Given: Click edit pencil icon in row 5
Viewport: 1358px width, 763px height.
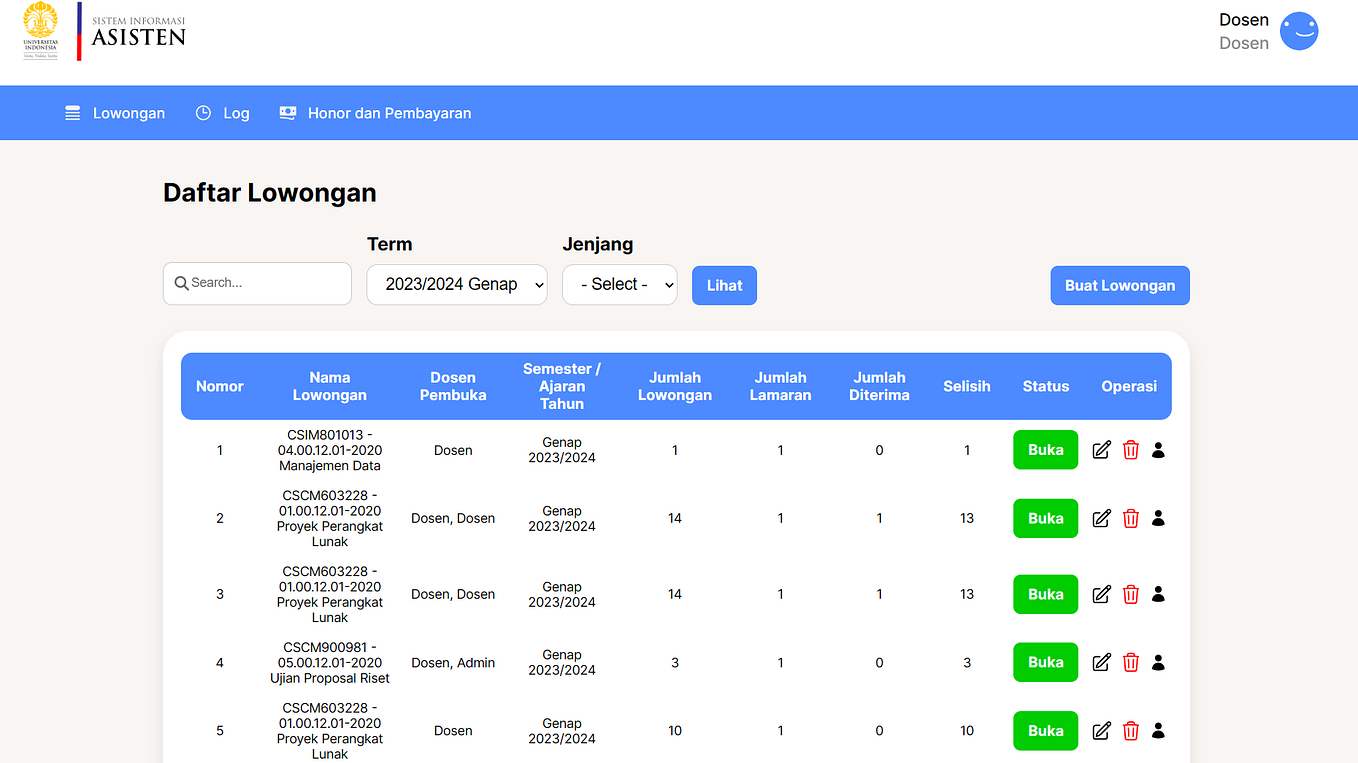Looking at the screenshot, I should 1101,731.
